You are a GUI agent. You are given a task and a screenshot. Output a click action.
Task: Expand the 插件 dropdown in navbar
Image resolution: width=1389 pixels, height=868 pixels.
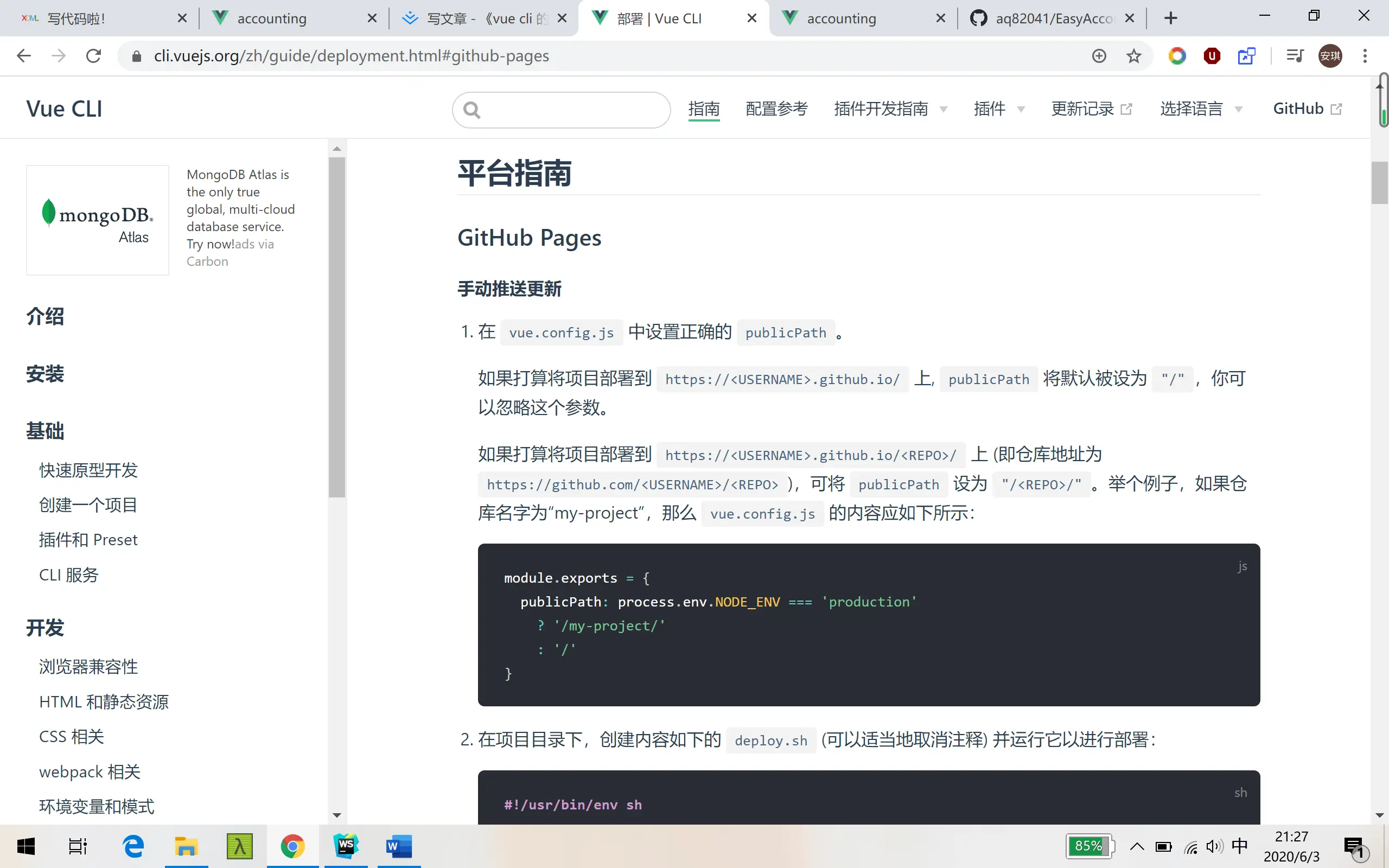(999, 109)
